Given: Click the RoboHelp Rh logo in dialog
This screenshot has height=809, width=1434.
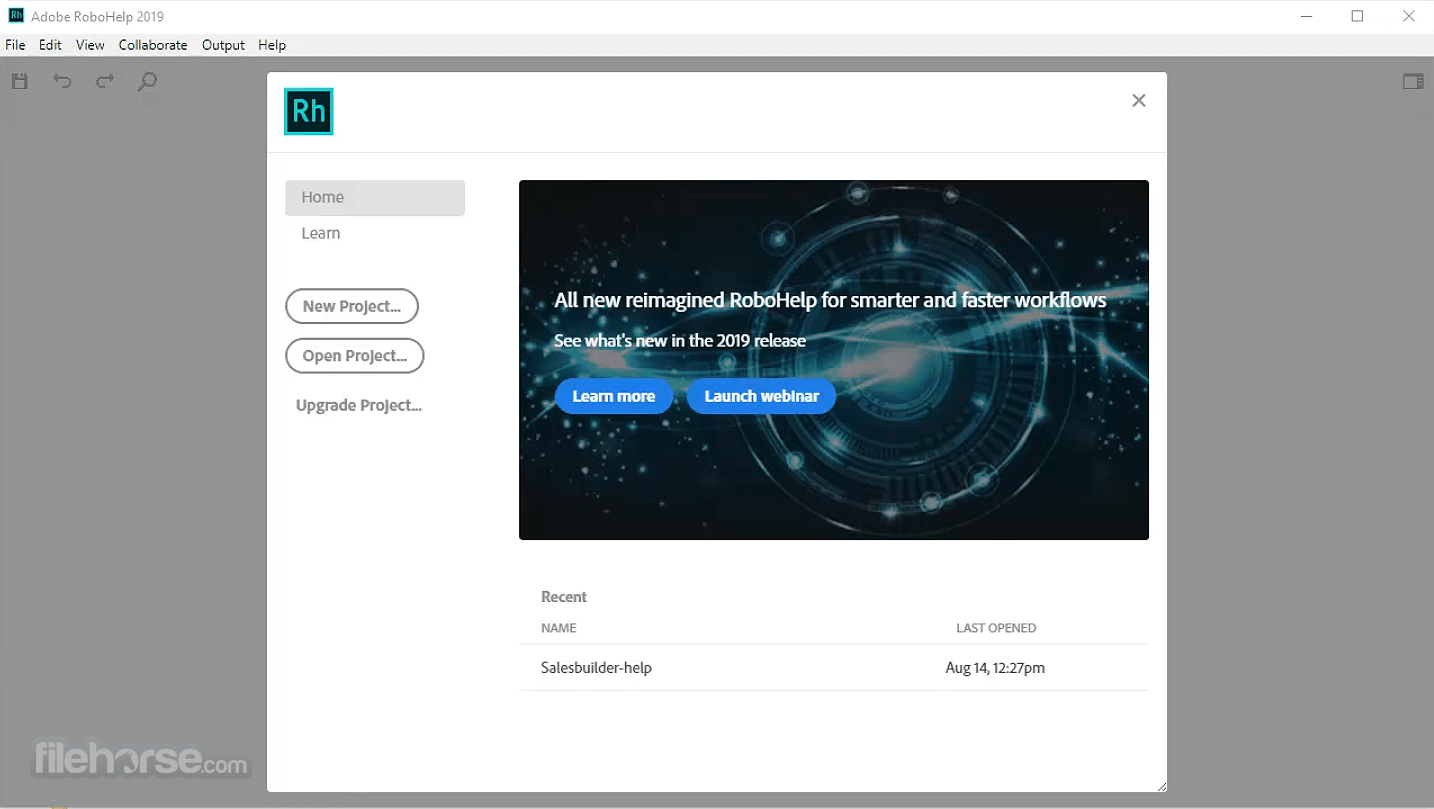Looking at the screenshot, I should point(308,111).
